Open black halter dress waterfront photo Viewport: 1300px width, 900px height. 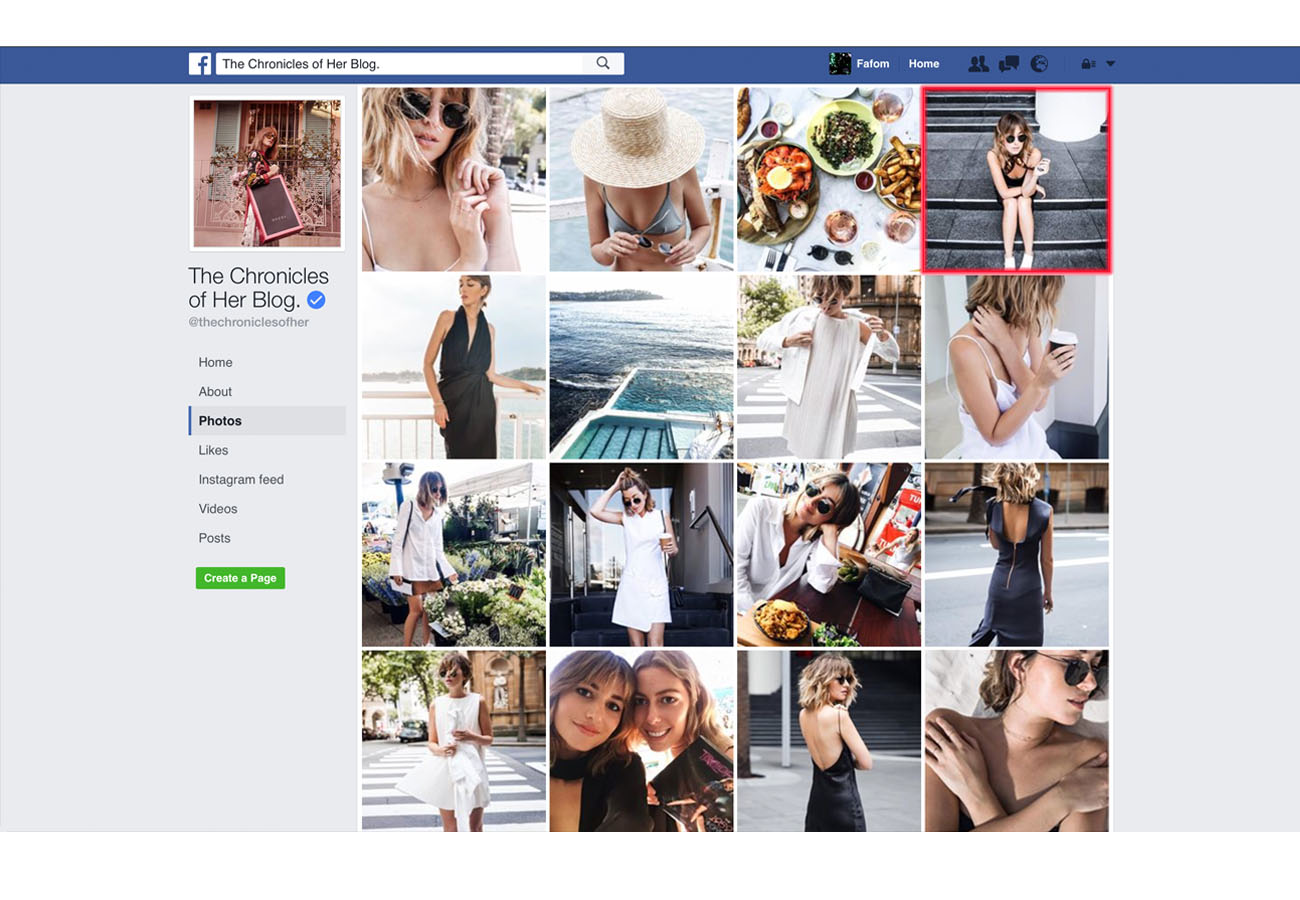(454, 367)
